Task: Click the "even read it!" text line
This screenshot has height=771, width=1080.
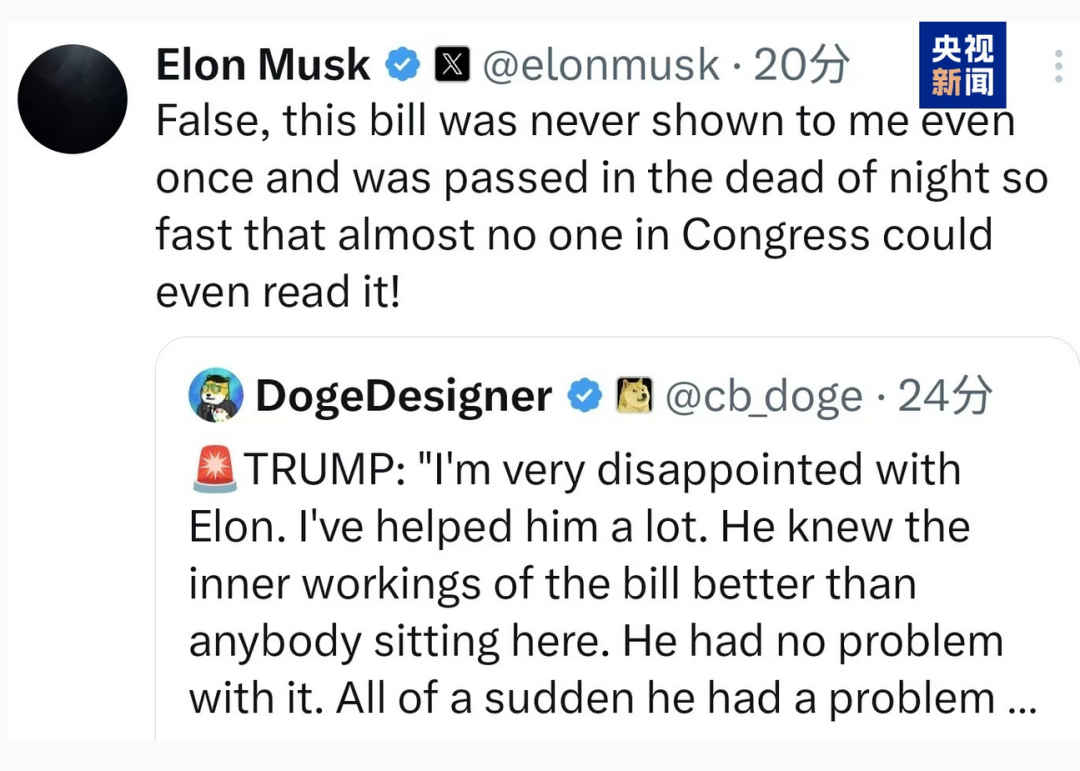Action: pyautogui.click(x=278, y=291)
